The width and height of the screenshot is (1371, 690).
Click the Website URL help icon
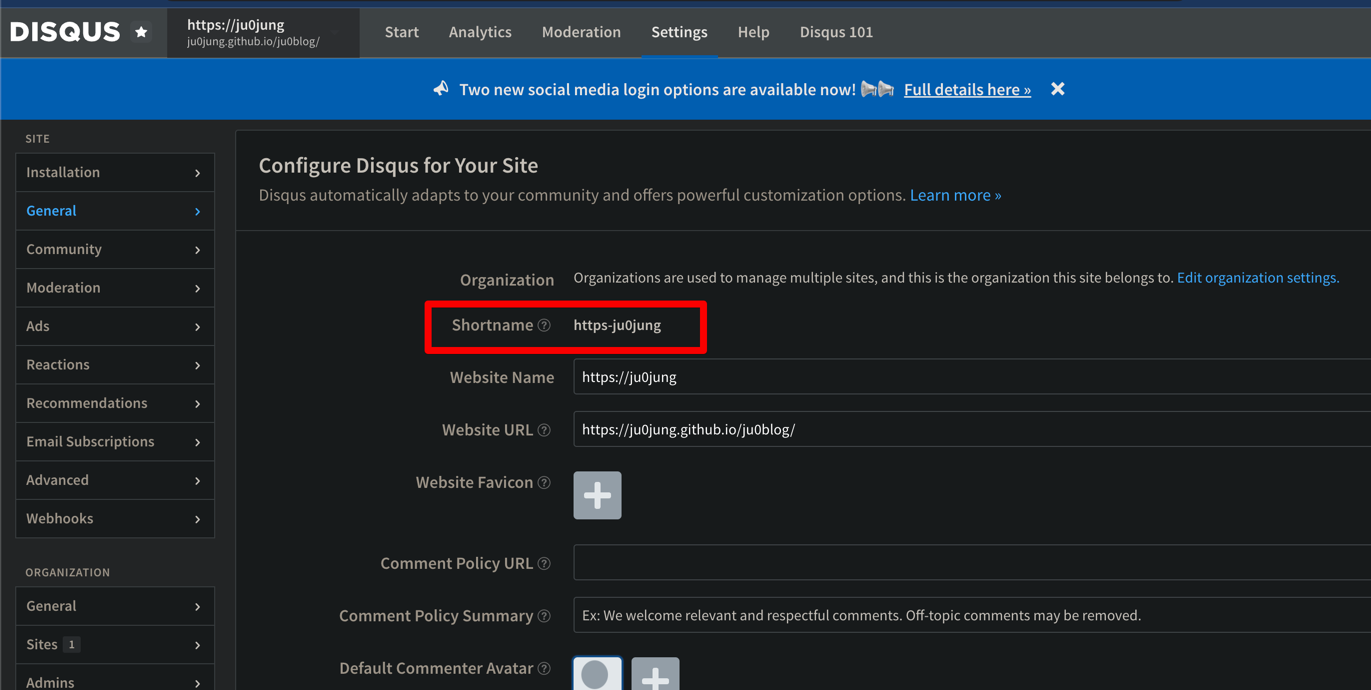pyautogui.click(x=544, y=430)
